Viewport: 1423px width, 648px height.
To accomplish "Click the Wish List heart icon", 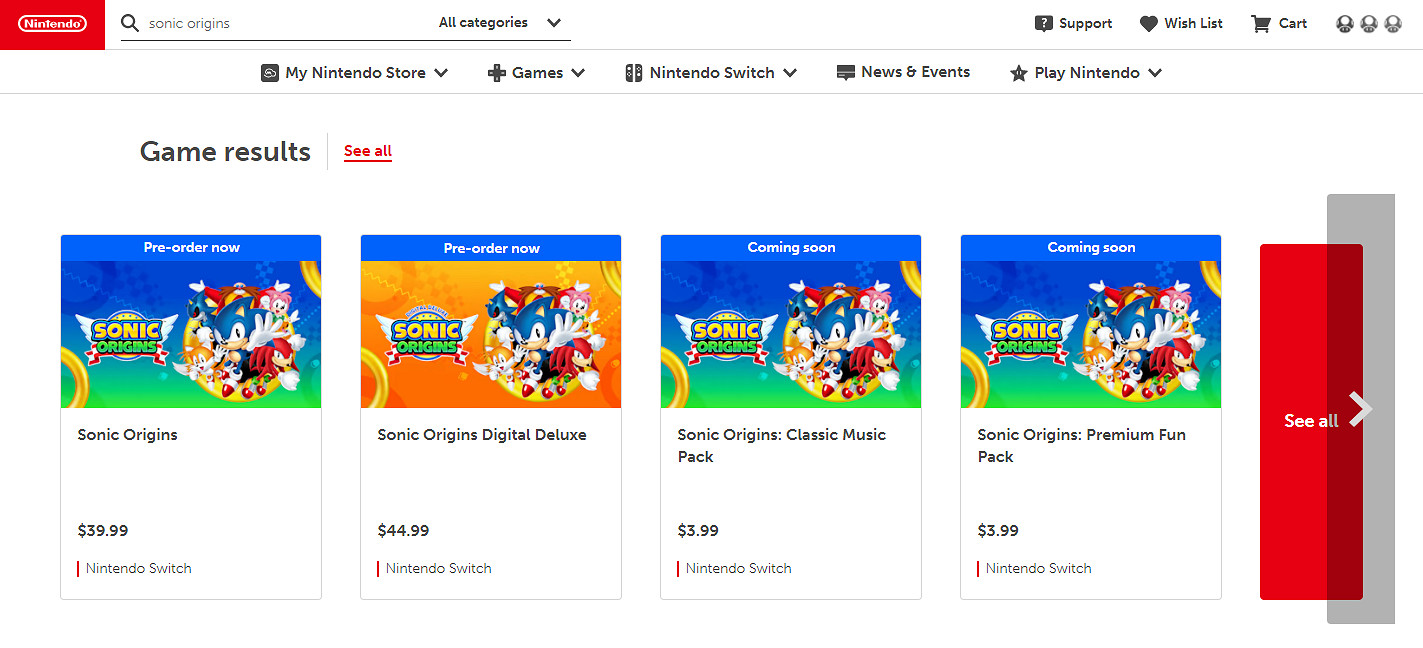I will (x=1149, y=23).
